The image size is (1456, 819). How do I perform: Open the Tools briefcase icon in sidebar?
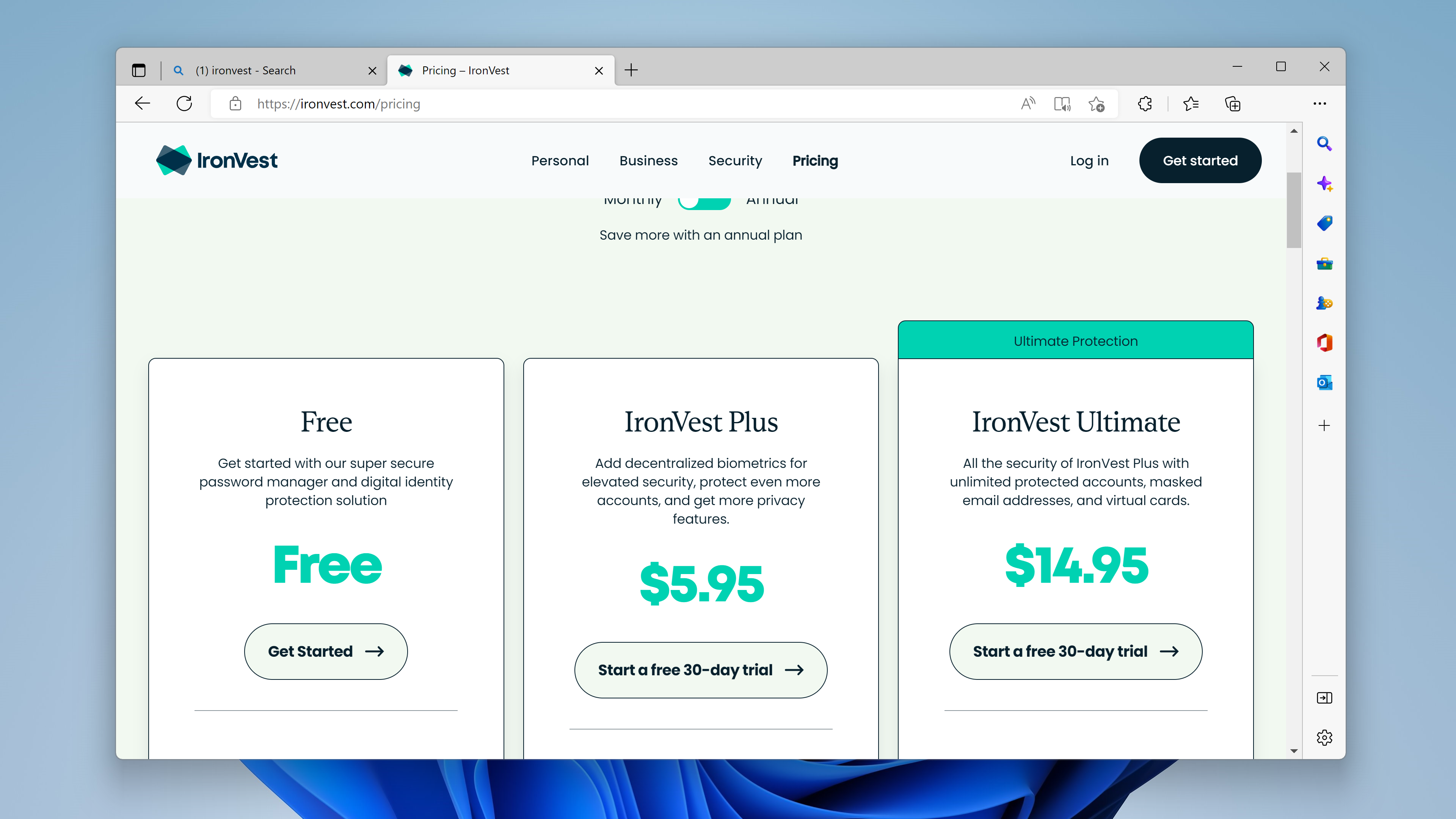(1324, 264)
